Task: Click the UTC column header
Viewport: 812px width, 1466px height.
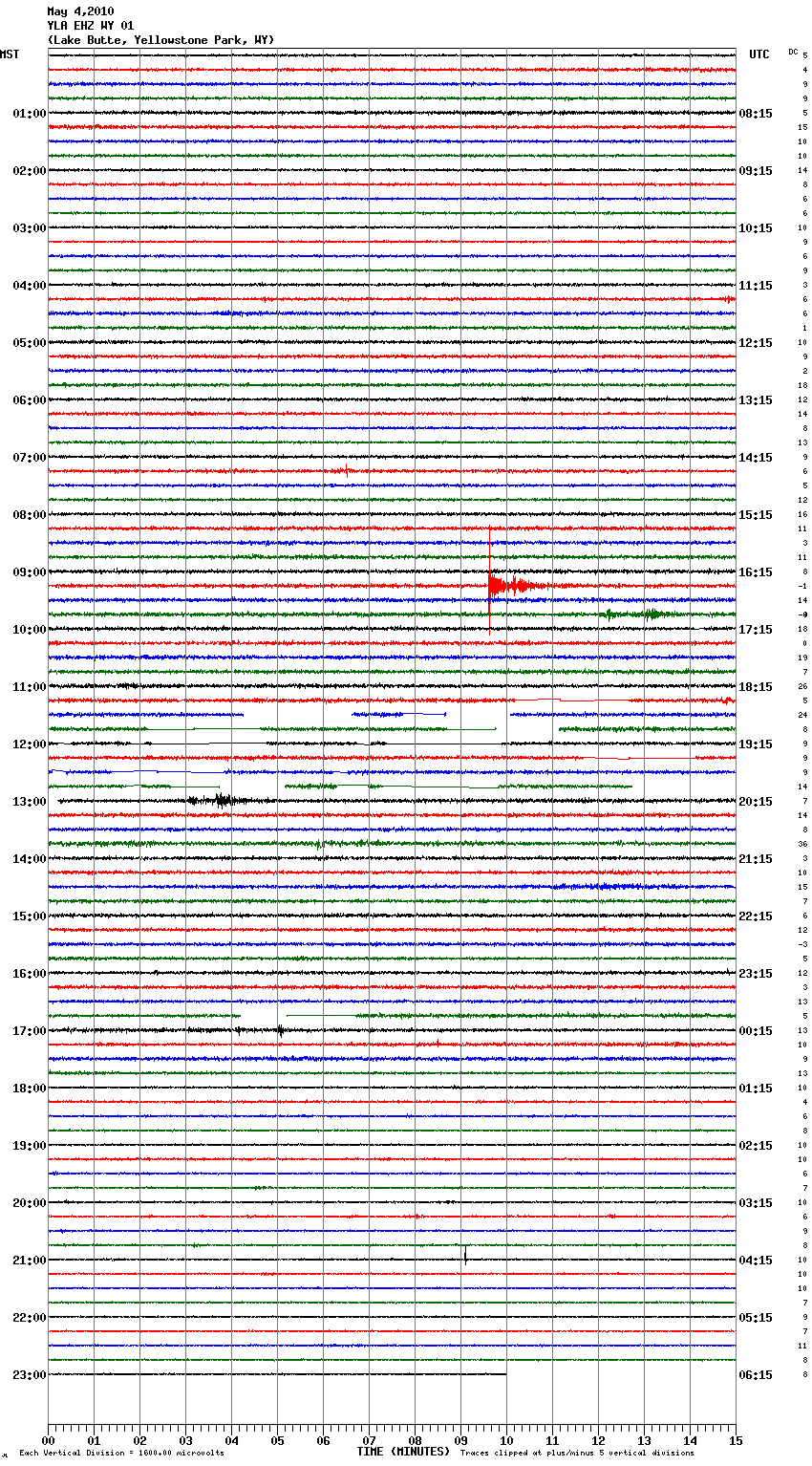Action: point(759,54)
